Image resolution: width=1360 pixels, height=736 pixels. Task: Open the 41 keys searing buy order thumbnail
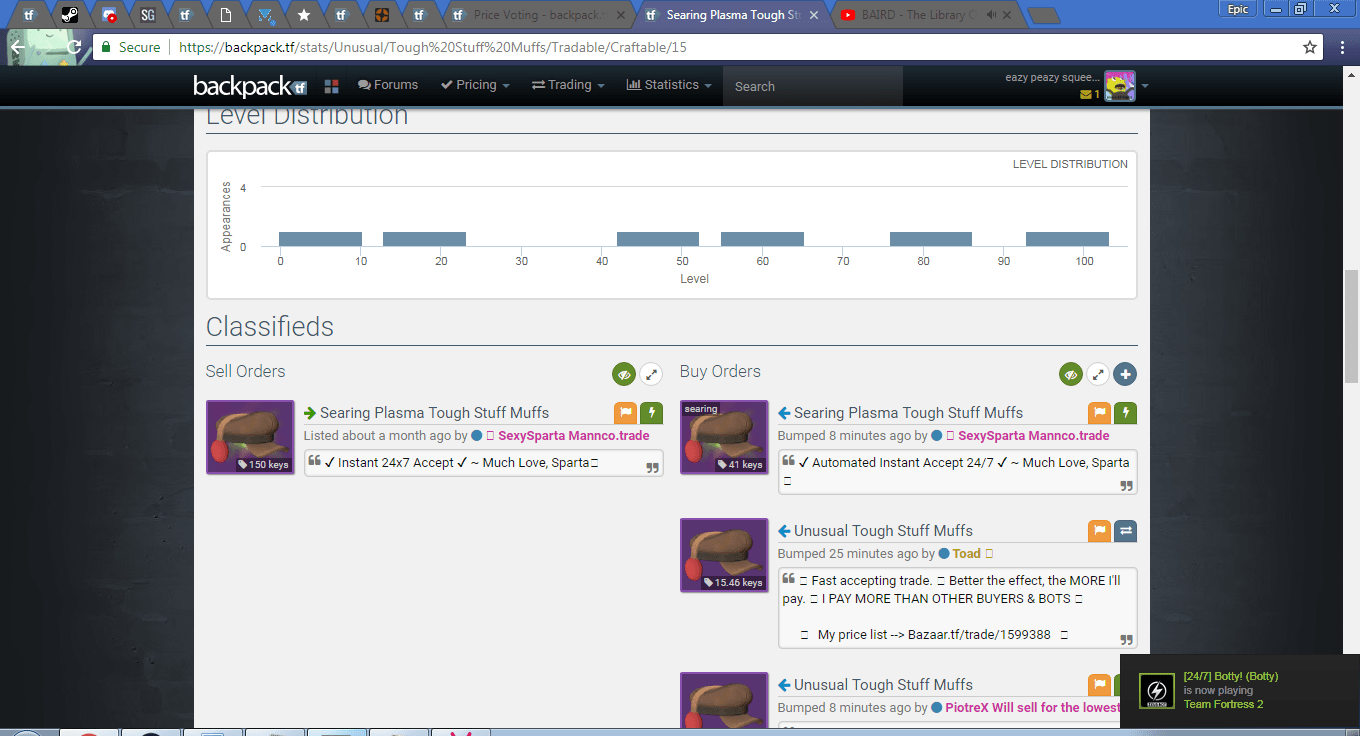[724, 437]
